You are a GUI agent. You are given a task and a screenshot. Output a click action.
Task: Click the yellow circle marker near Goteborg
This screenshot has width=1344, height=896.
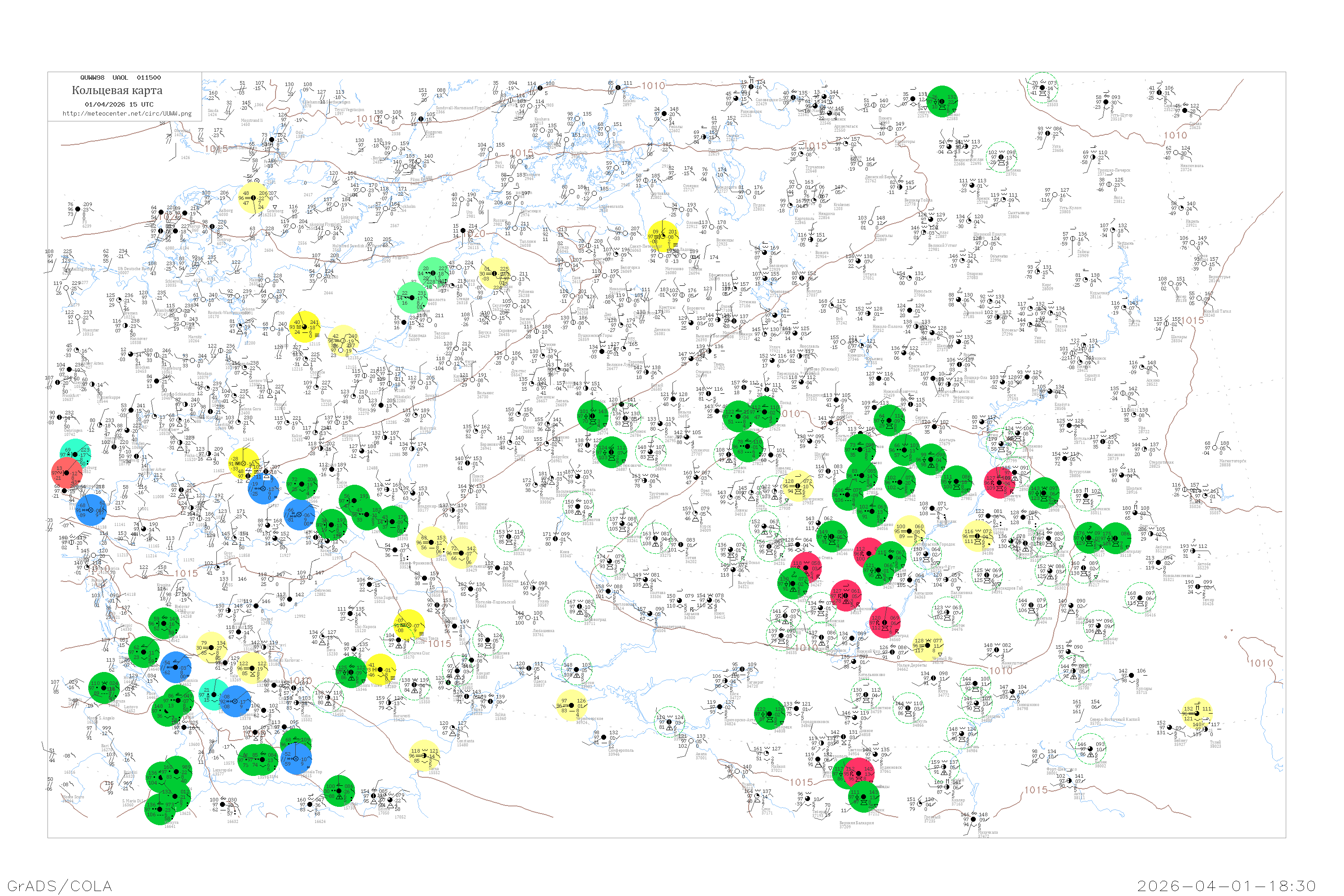tap(253, 198)
